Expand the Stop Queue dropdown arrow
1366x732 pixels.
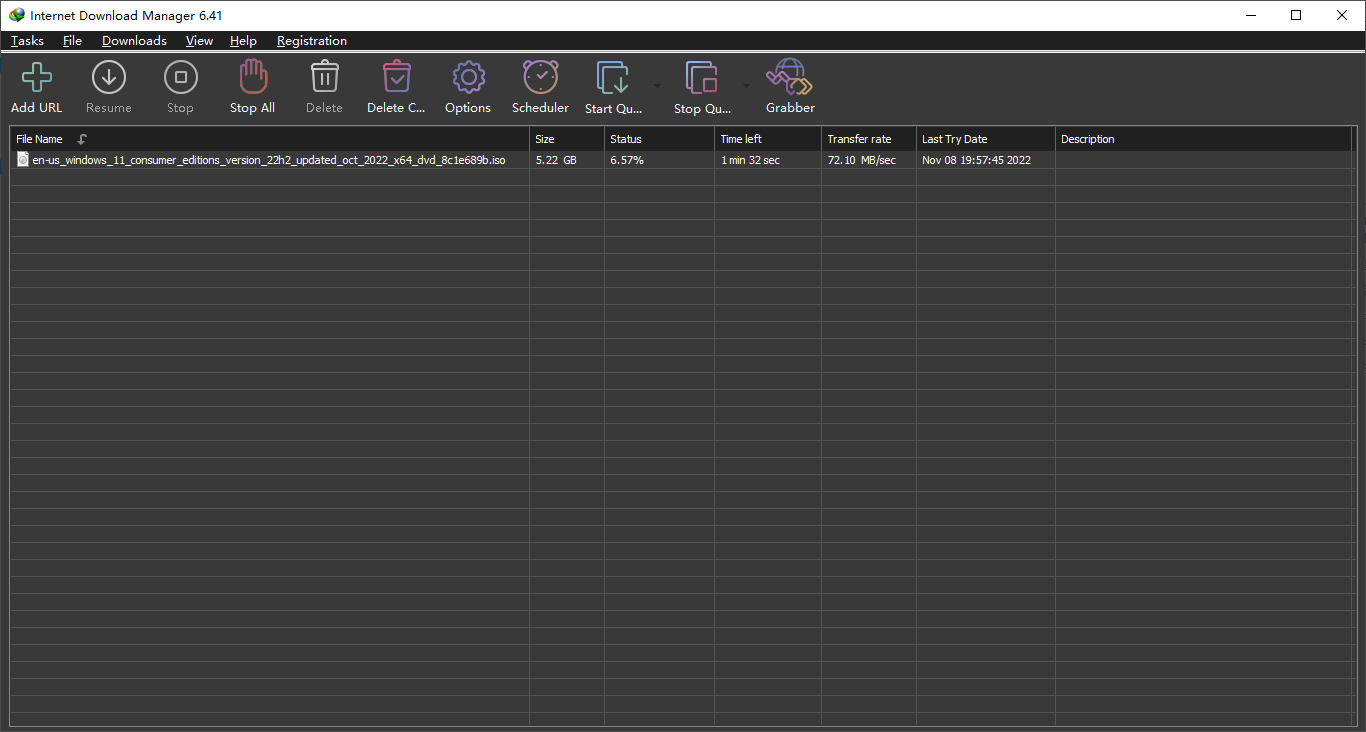[x=746, y=85]
